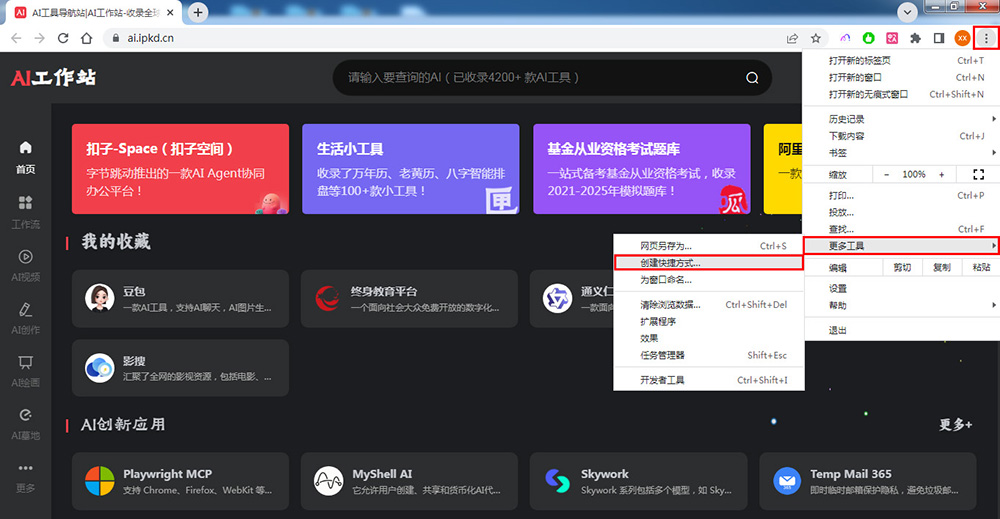Click 剪切 in the edit row

pos(902,268)
